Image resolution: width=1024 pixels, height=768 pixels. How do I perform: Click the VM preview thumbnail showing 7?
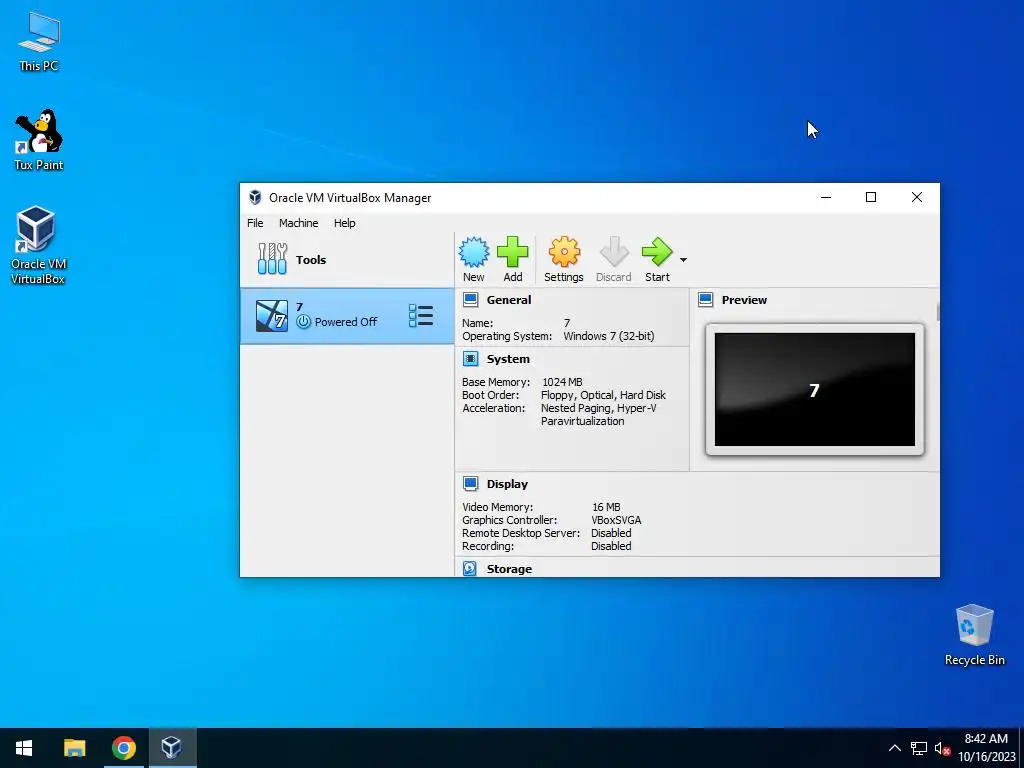(814, 389)
